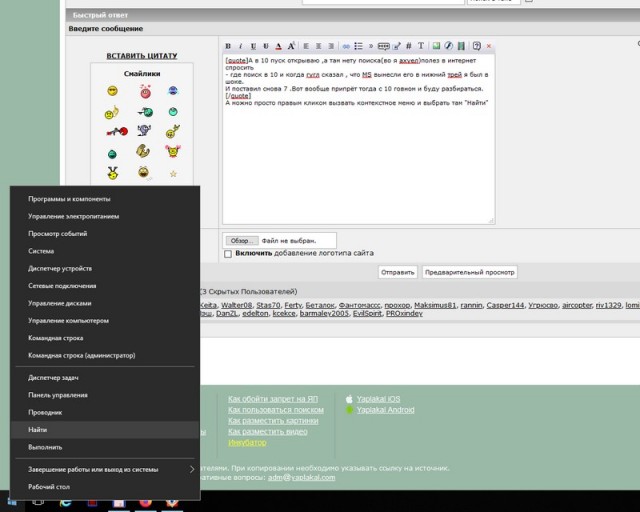Screen dimensions: 640x512
Task: Launch 'Командная строка' from the menu
Action: point(105,338)
